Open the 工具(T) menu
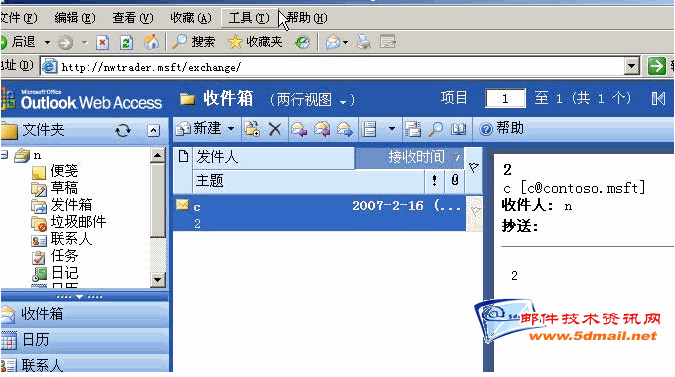675x377 pixels. tap(249, 18)
